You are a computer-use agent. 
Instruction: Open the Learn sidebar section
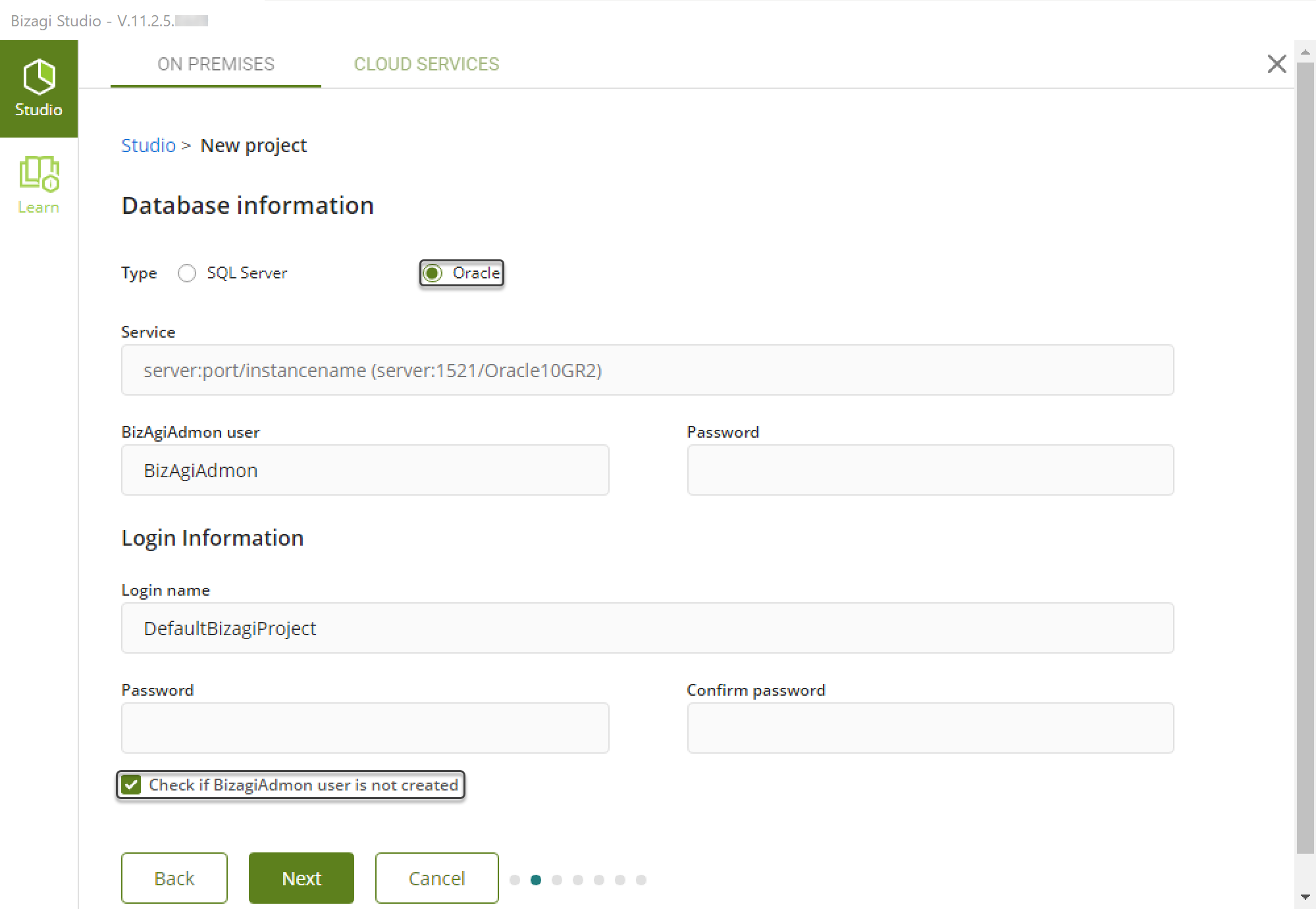tap(39, 185)
